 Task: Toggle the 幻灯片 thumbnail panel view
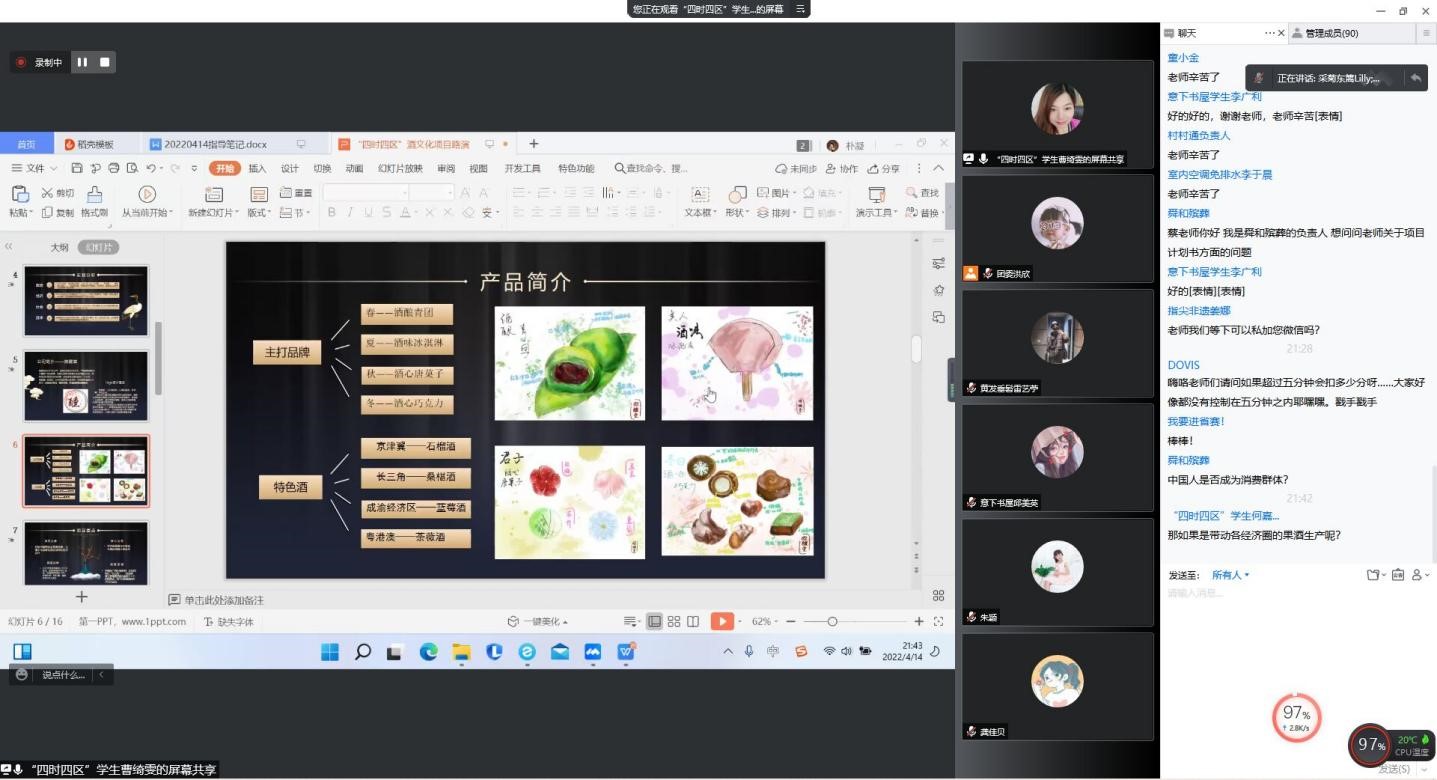(98, 247)
